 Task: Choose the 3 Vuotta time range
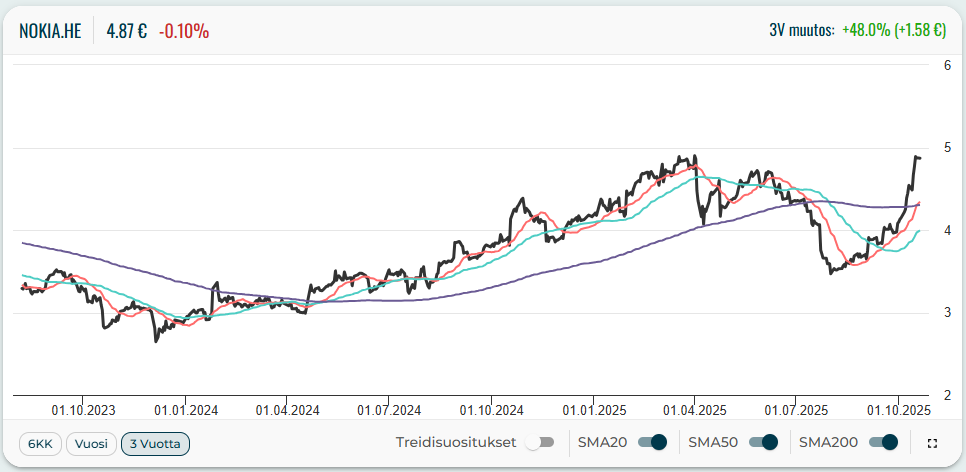pyautogui.click(x=155, y=443)
